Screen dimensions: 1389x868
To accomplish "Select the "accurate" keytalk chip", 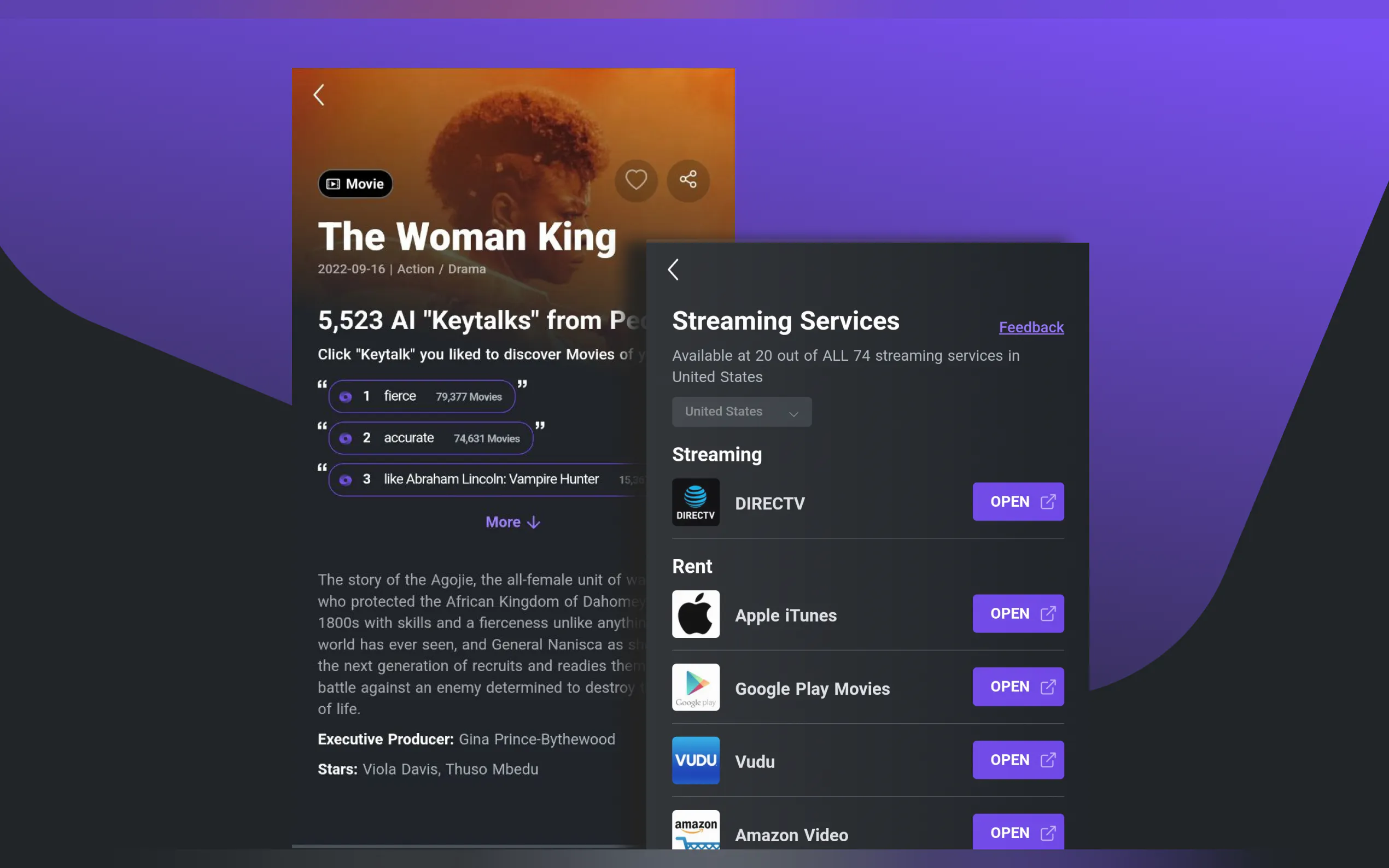I will [430, 438].
